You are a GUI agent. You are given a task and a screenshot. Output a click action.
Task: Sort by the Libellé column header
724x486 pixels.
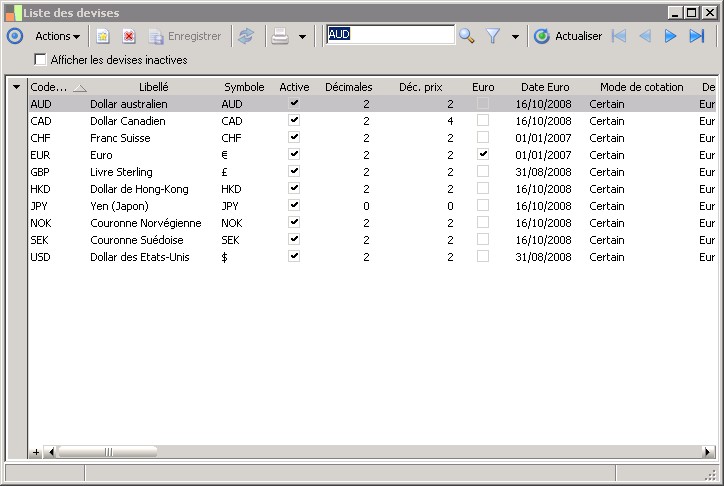(x=153, y=87)
